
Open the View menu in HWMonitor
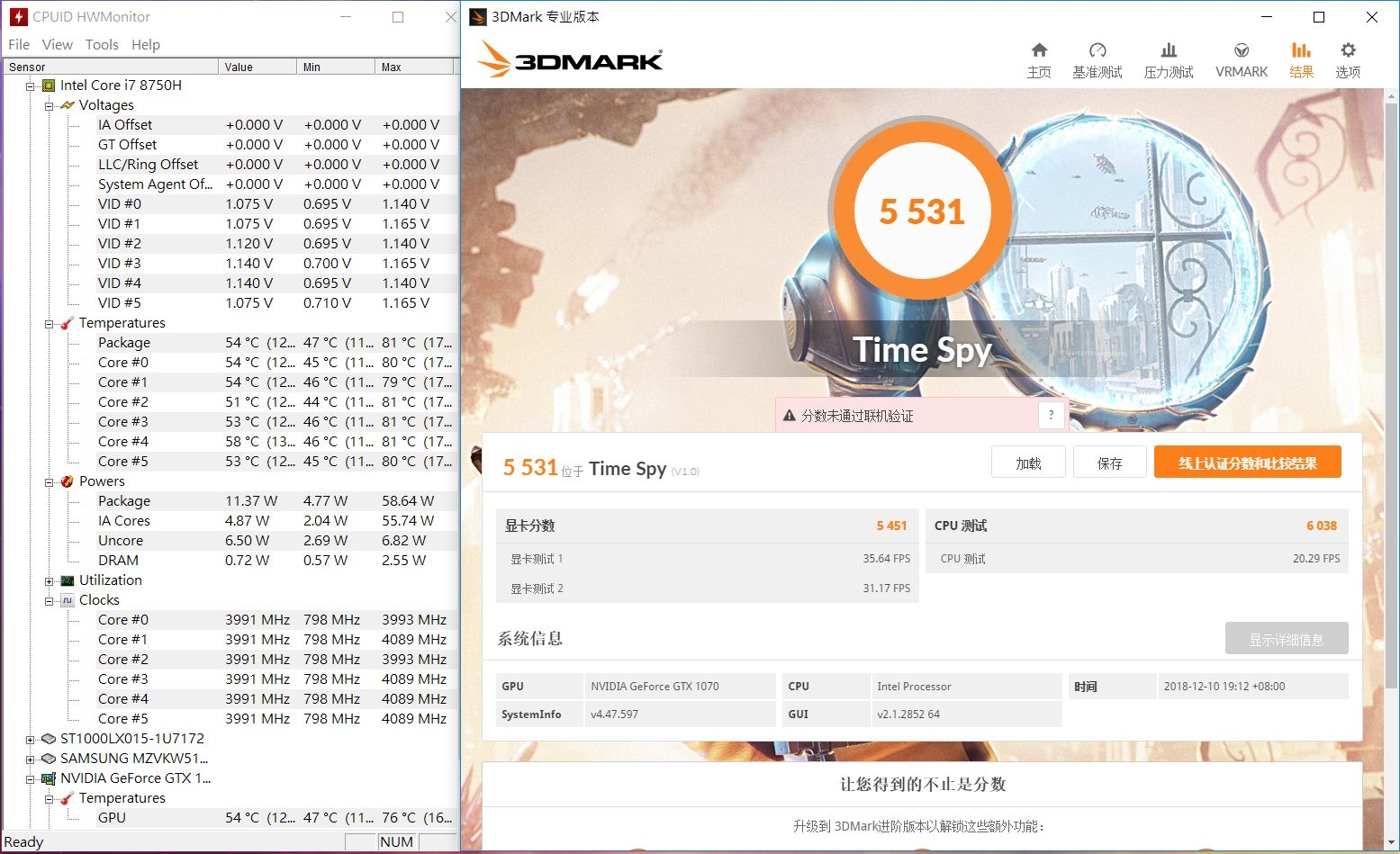pos(57,44)
